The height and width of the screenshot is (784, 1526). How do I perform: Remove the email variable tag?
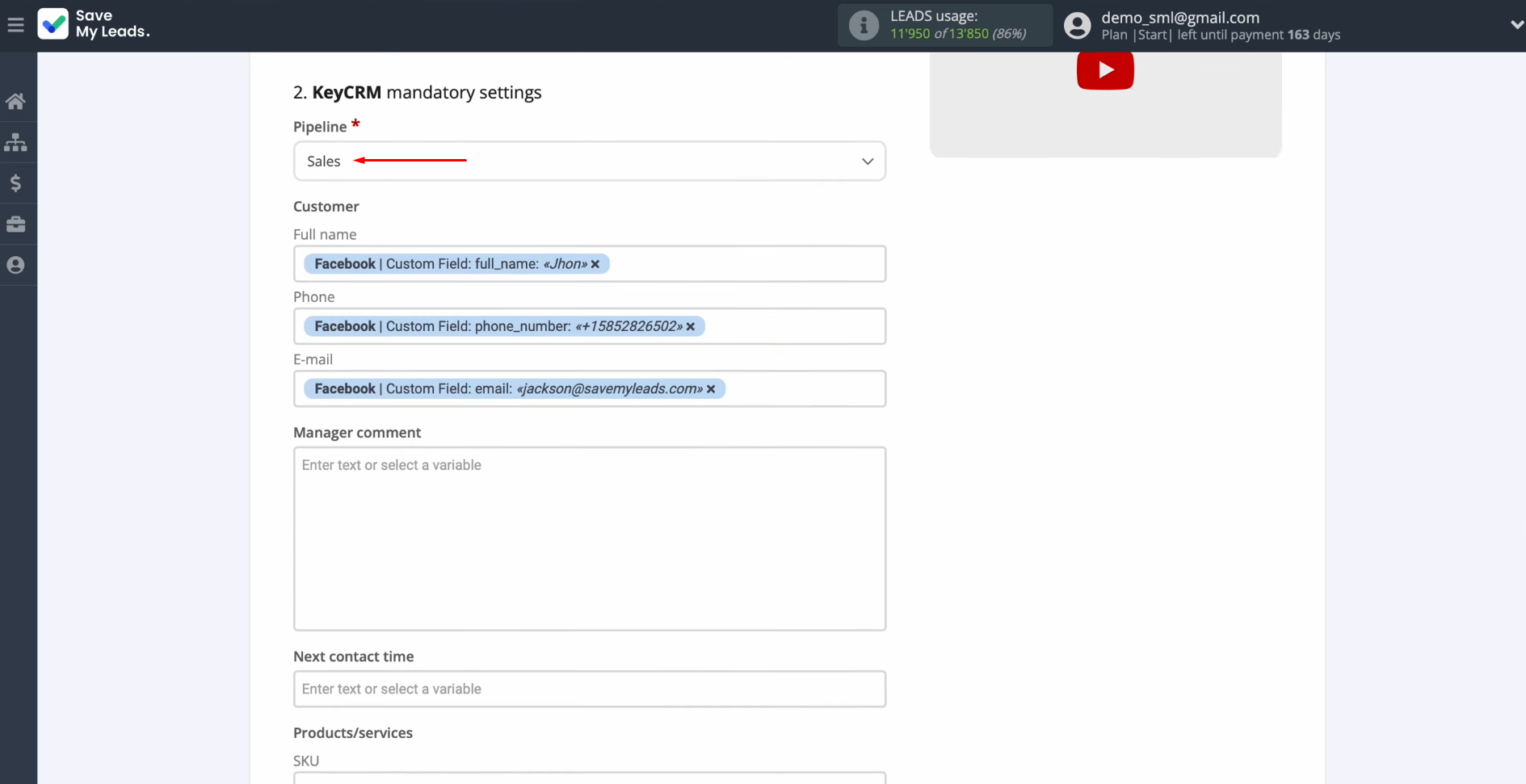[x=711, y=389]
